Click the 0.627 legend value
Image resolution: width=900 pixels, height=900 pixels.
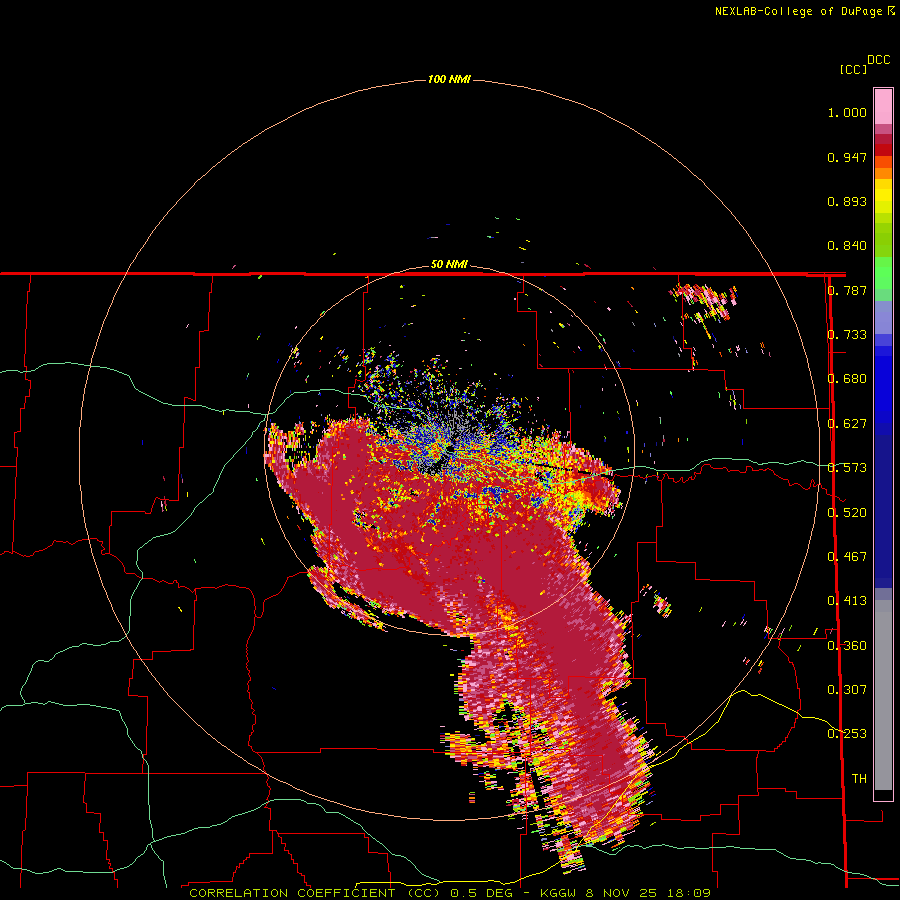pyautogui.click(x=847, y=424)
